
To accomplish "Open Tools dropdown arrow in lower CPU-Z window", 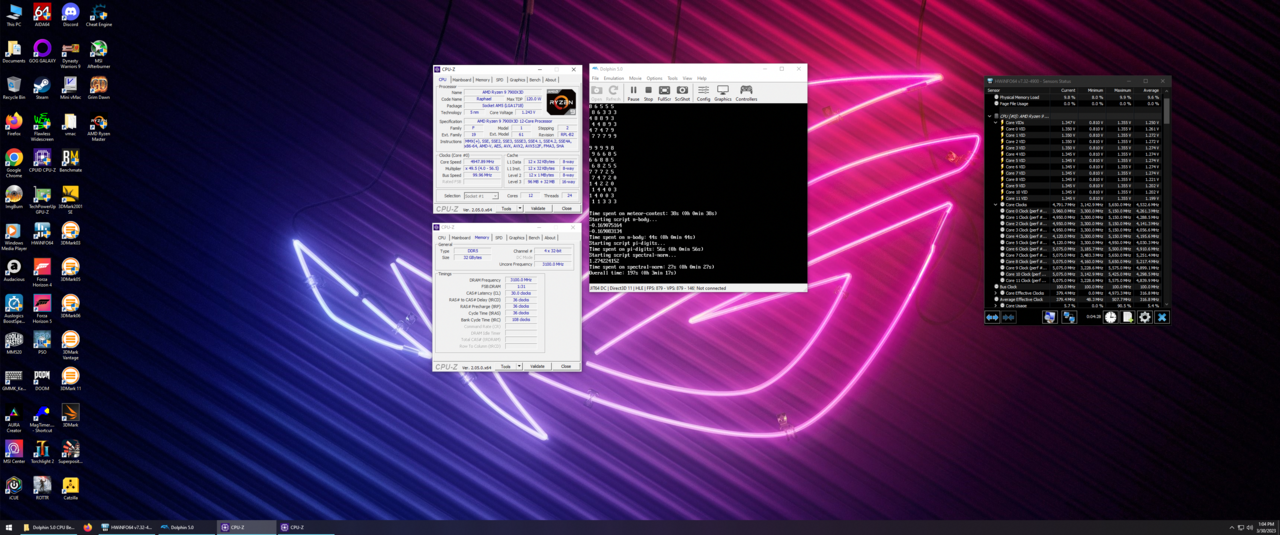I will pyautogui.click(x=519, y=366).
